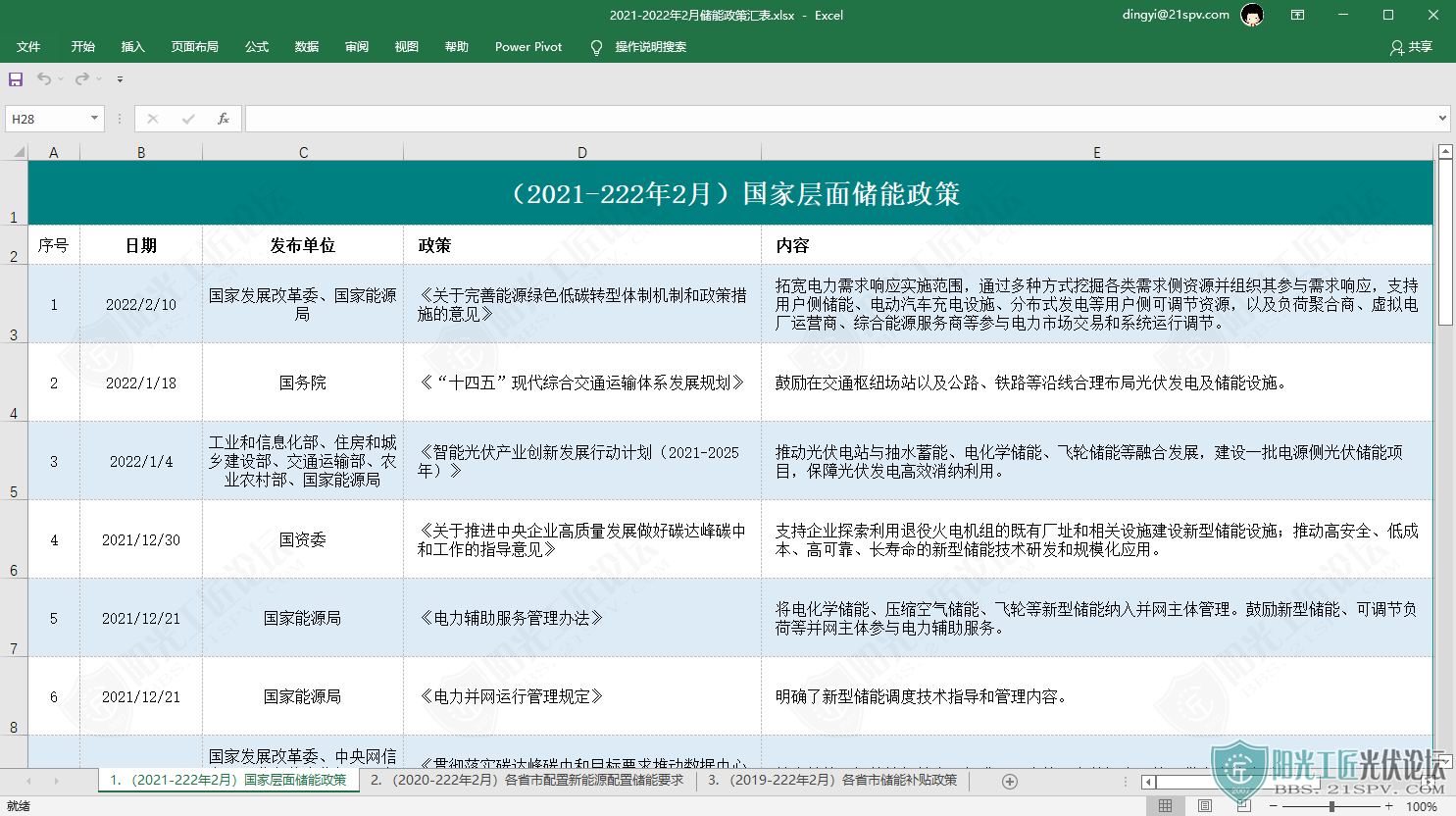Open the redo history dropdown arrow
This screenshot has height=816, width=1456.
tap(99, 79)
